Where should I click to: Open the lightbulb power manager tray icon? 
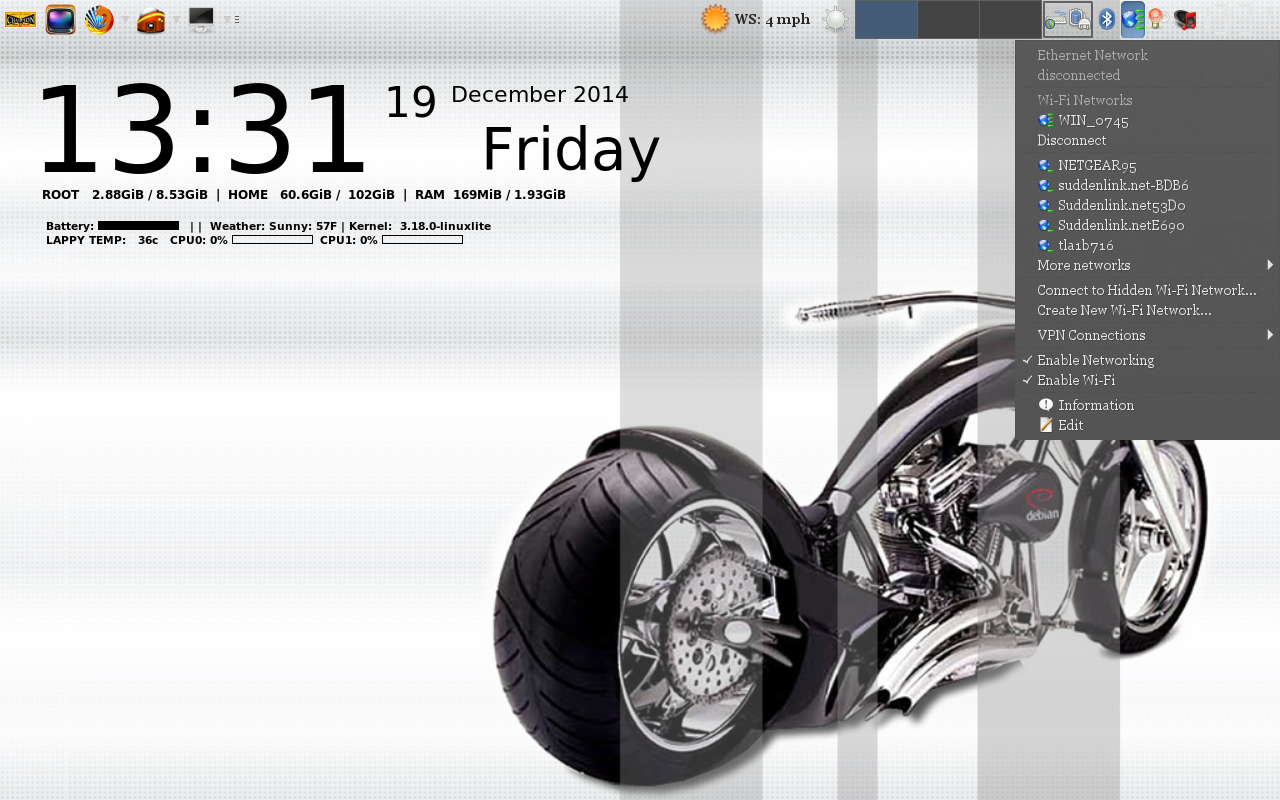point(1158,19)
